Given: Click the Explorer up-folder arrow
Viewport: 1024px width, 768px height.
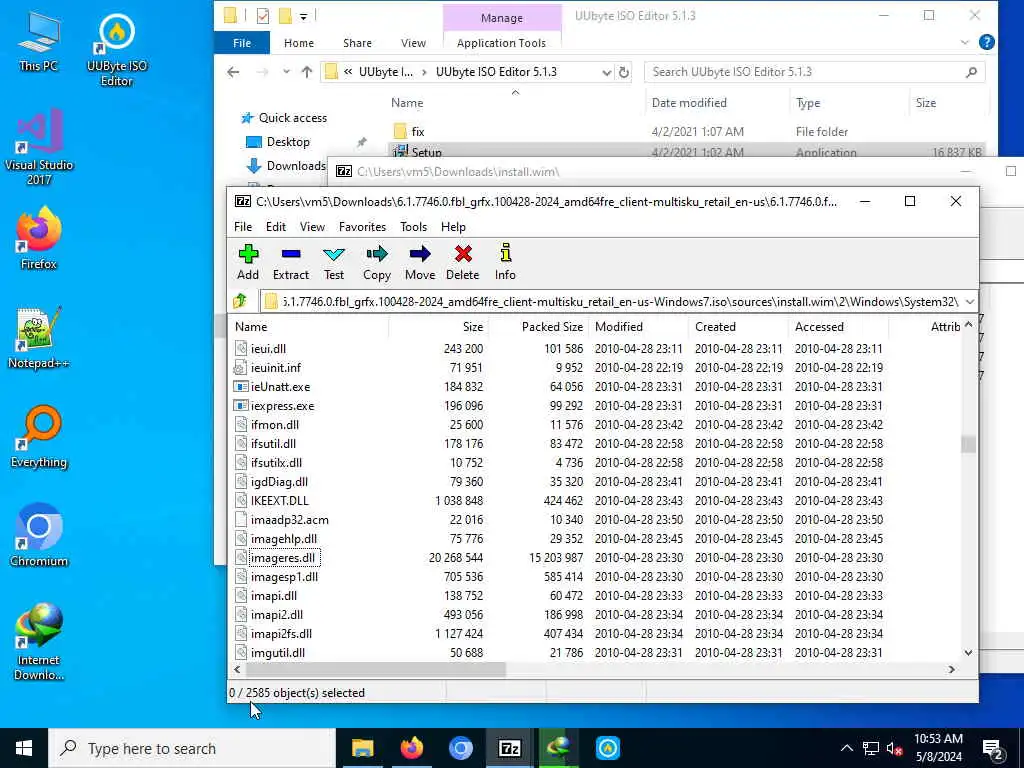Looking at the screenshot, I should (x=306, y=72).
